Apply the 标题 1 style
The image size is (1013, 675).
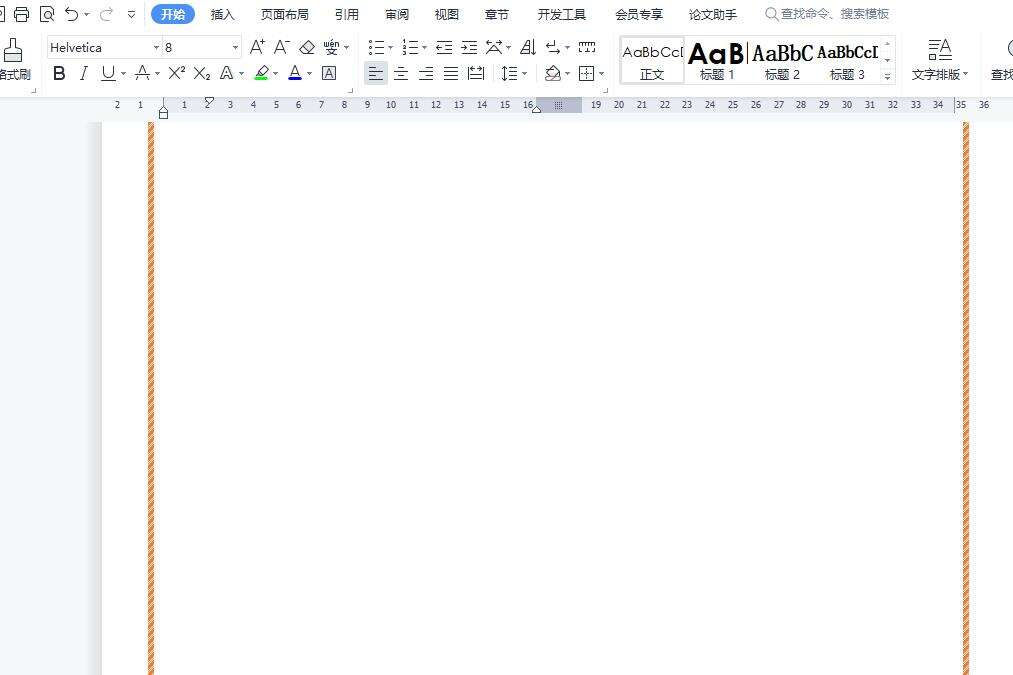pyautogui.click(x=716, y=60)
